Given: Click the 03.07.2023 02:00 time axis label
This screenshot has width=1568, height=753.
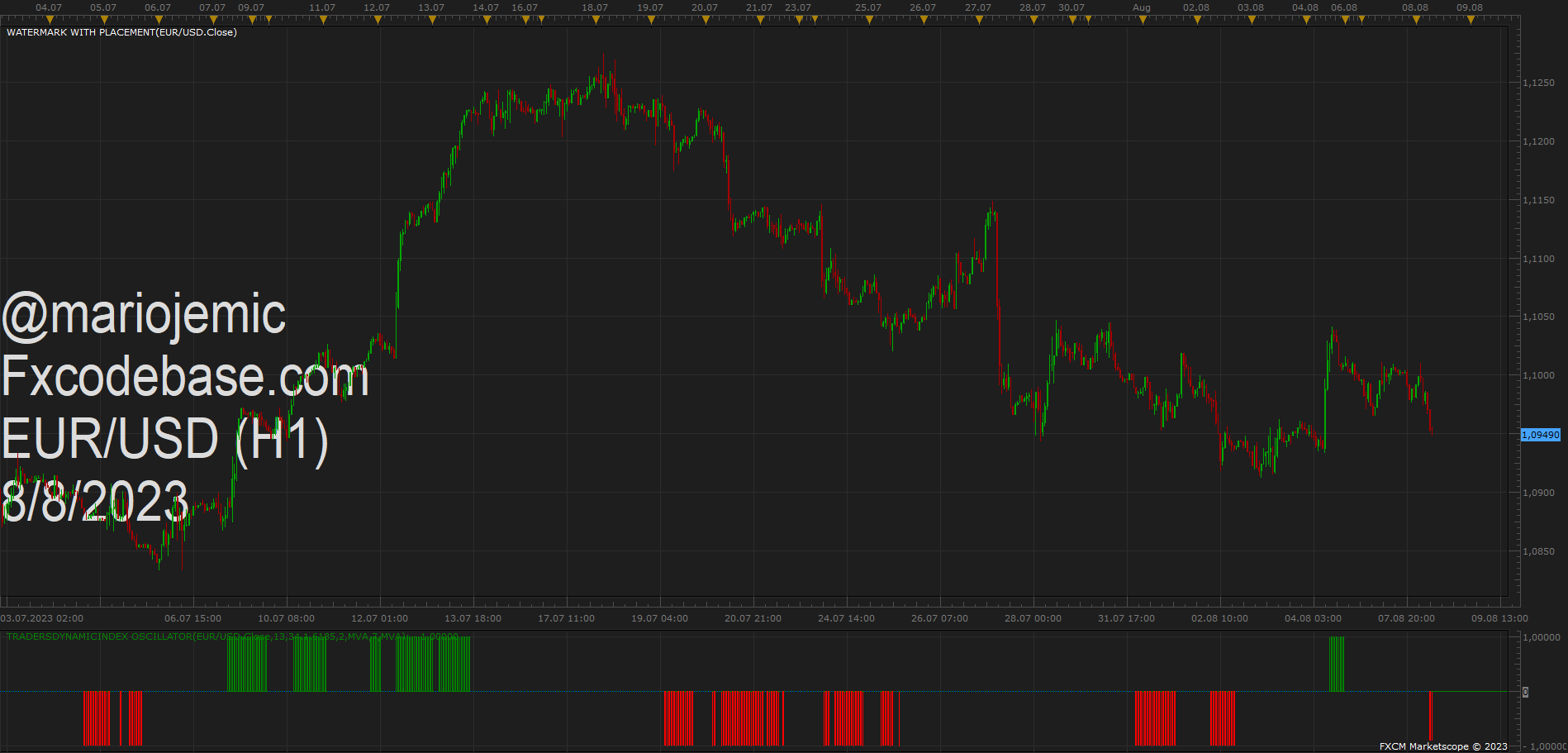Looking at the screenshot, I should coord(41,618).
